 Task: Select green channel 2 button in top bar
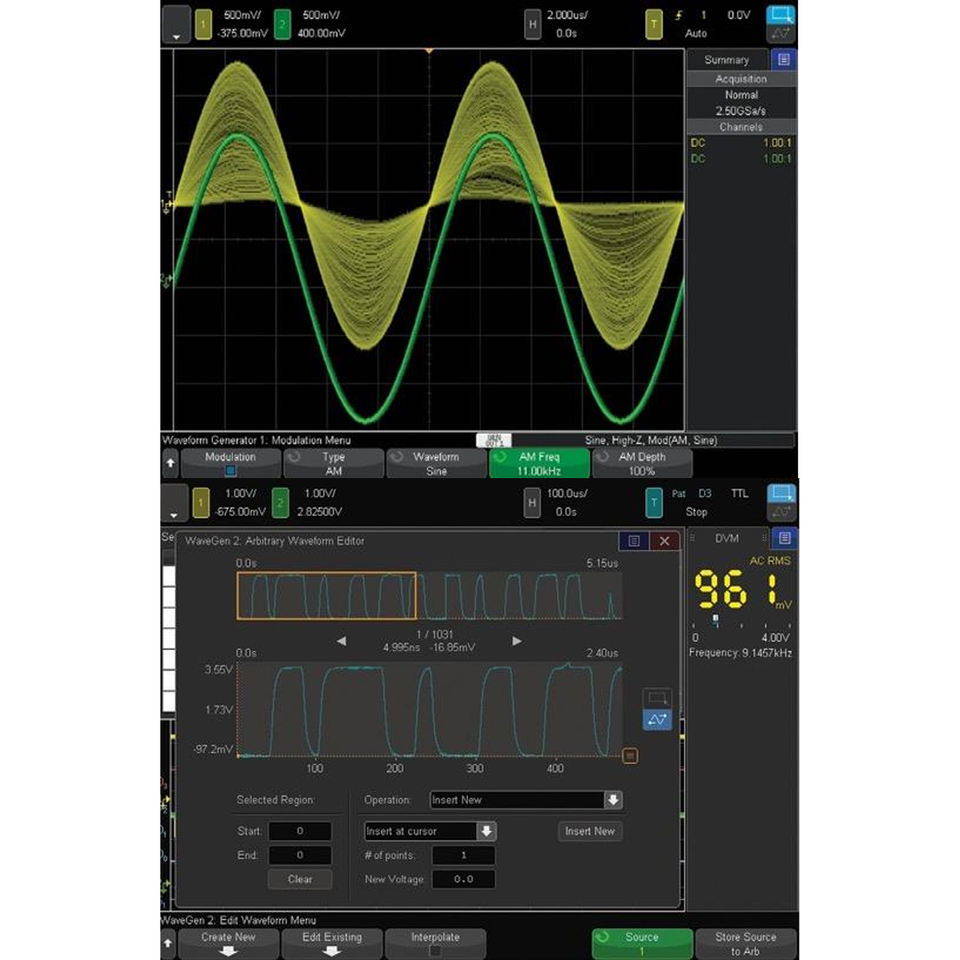point(282,24)
